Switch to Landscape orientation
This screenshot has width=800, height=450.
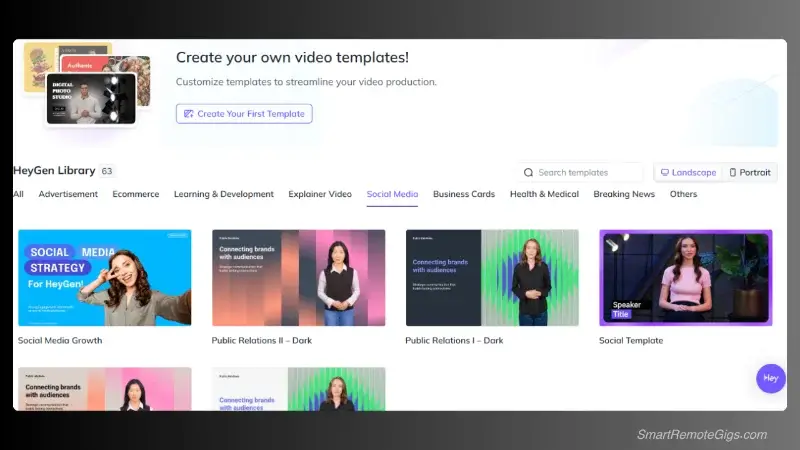pyautogui.click(x=688, y=172)
